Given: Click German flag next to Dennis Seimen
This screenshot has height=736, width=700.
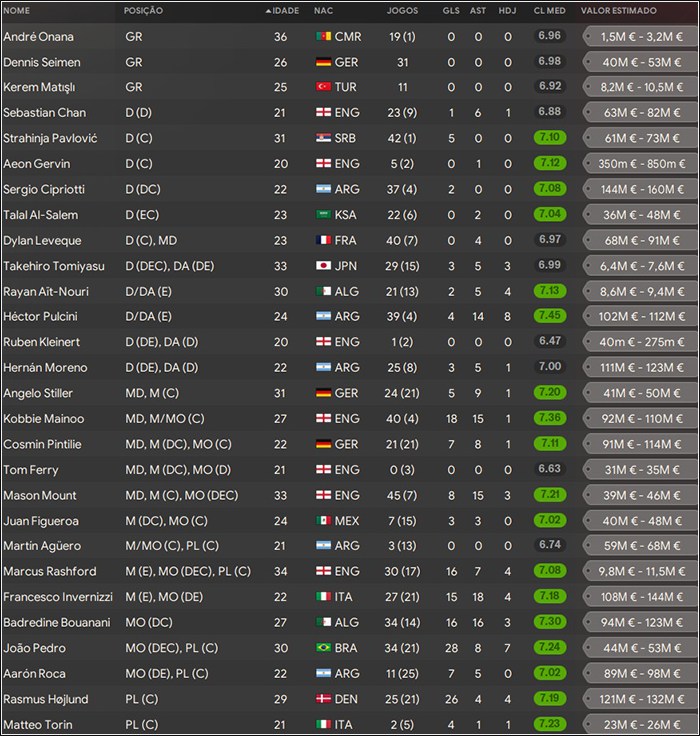Looking at the screenshot, I should click(x=323, y=62).
